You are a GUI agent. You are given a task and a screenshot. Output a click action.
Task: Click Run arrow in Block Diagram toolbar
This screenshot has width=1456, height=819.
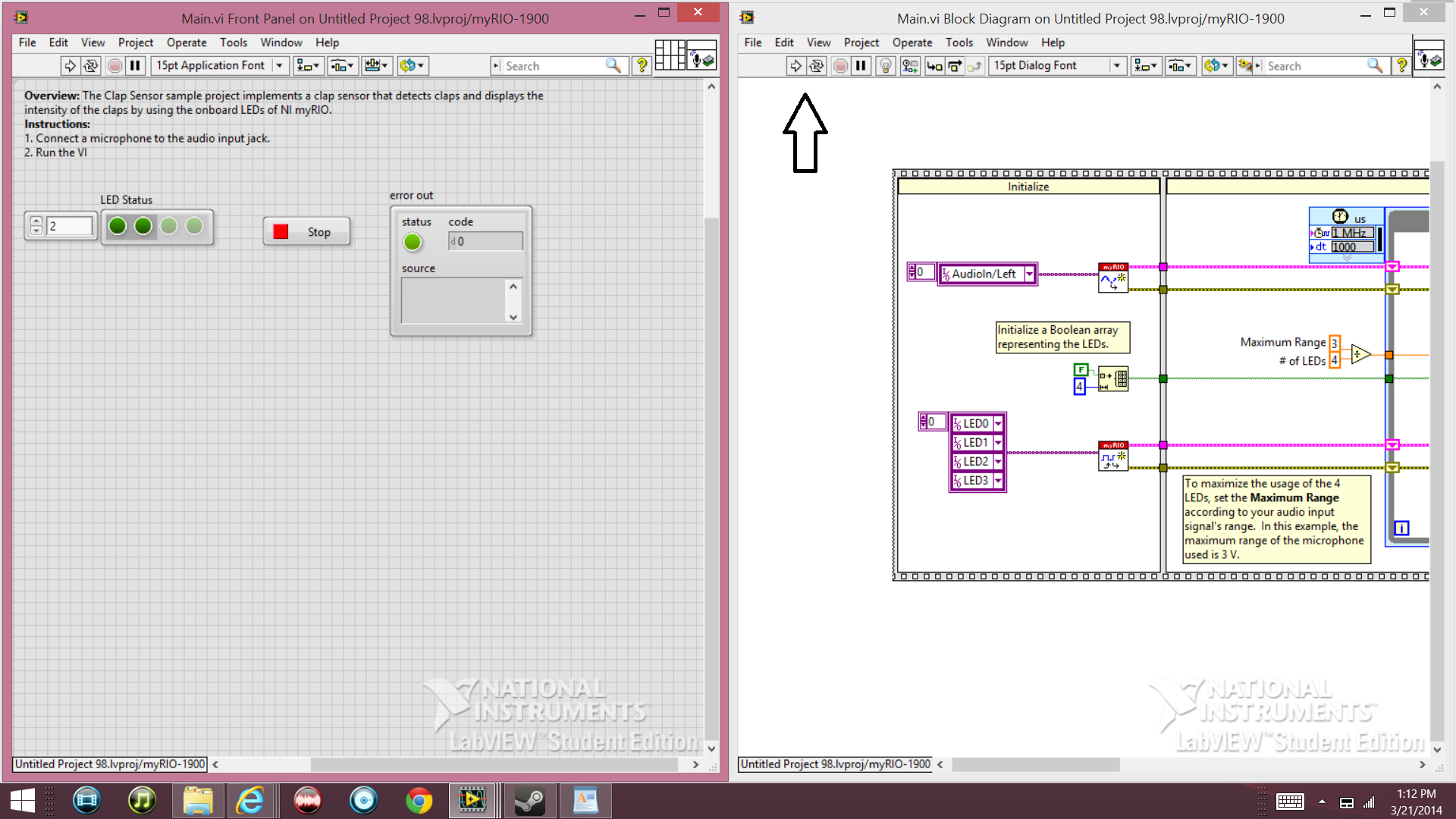[795, 66]
